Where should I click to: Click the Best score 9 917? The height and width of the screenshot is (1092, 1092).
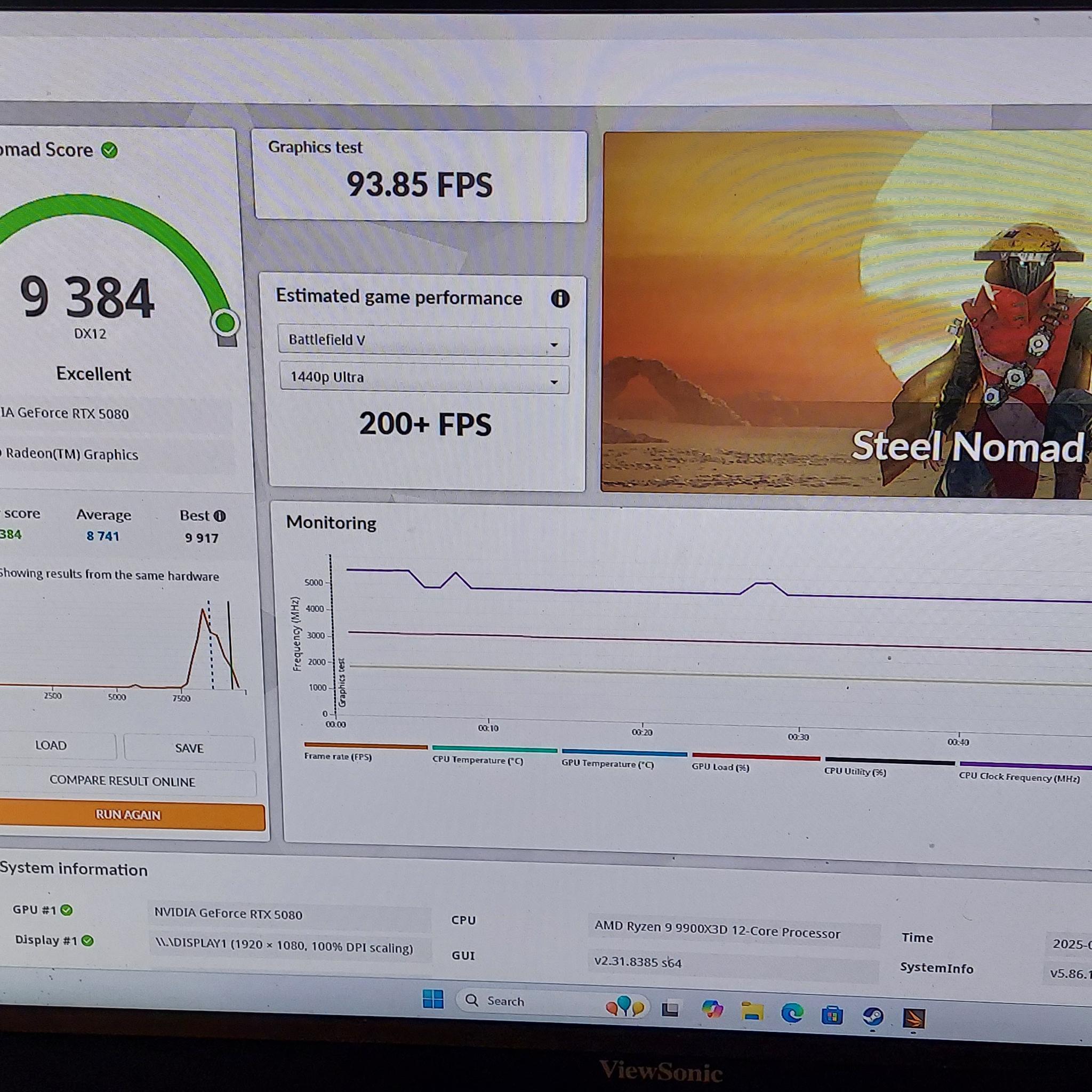[x=202, y=537]
